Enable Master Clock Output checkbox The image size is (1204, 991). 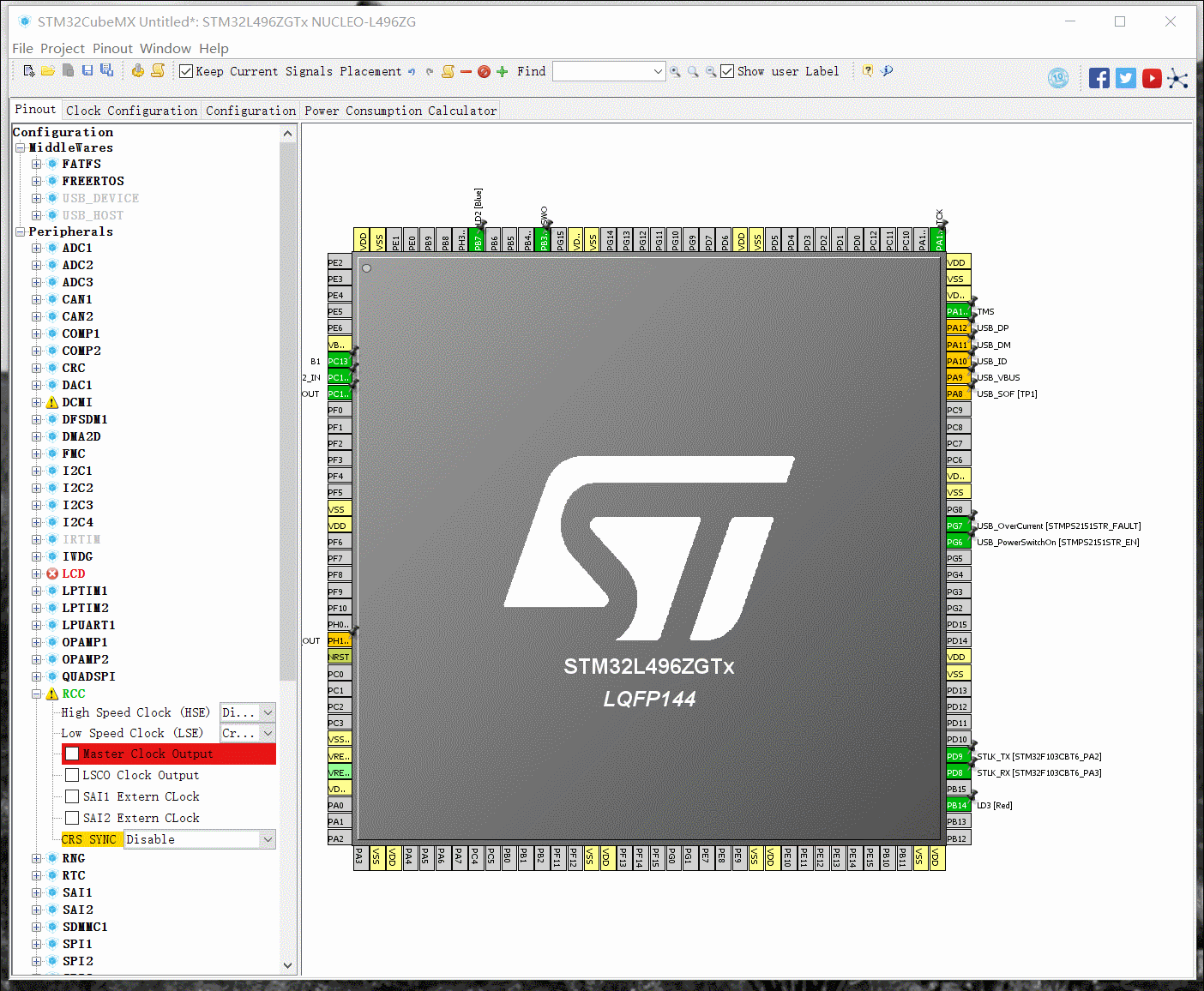pyautogui.click(x=73, y=754)
